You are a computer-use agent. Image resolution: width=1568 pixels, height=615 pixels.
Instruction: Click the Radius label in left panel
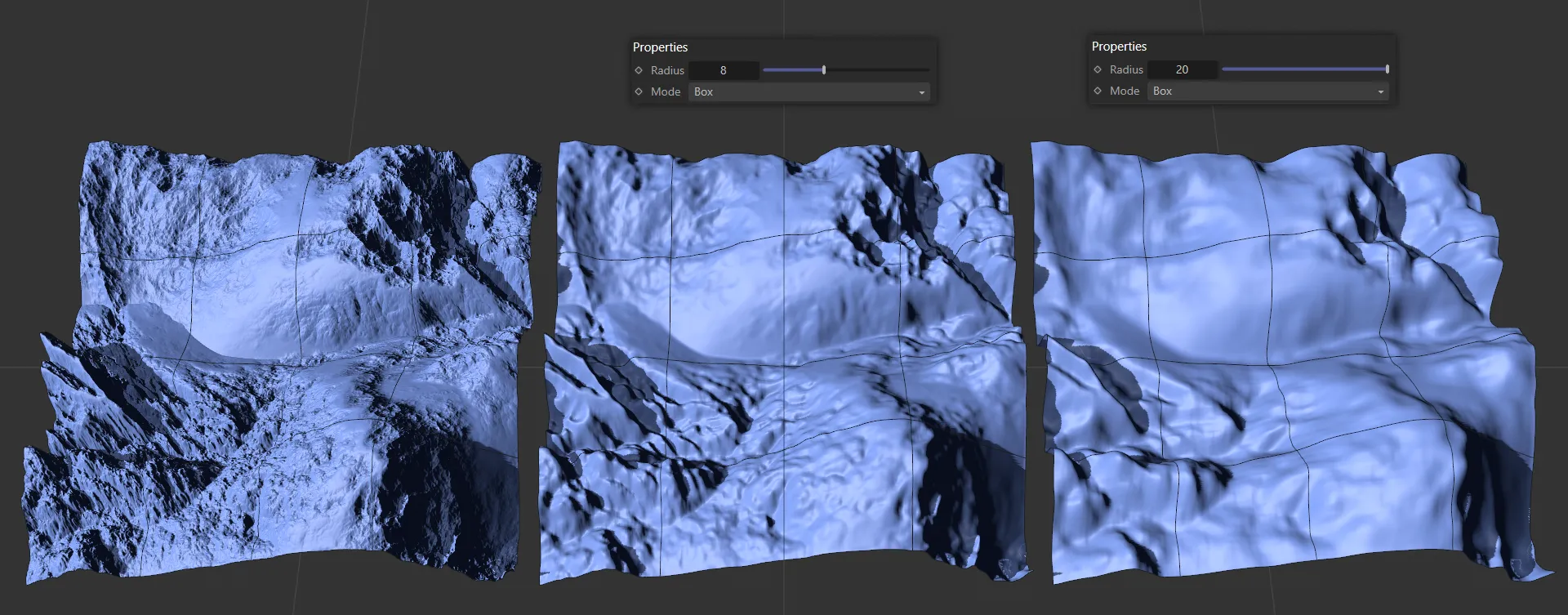[x=667, y=70]
